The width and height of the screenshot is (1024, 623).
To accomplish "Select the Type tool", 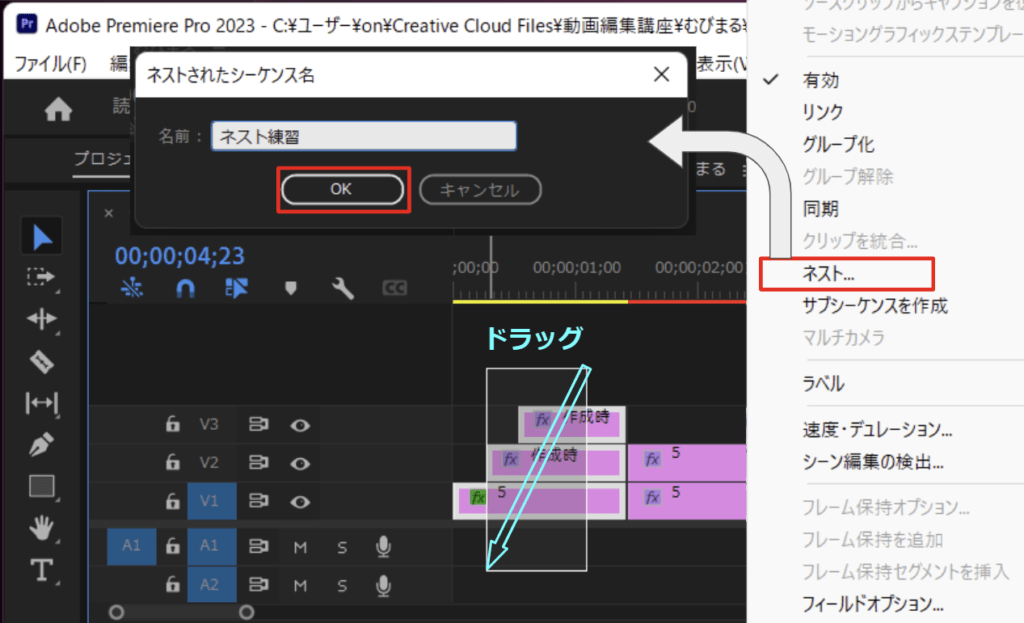I will [x=42, y=570].
